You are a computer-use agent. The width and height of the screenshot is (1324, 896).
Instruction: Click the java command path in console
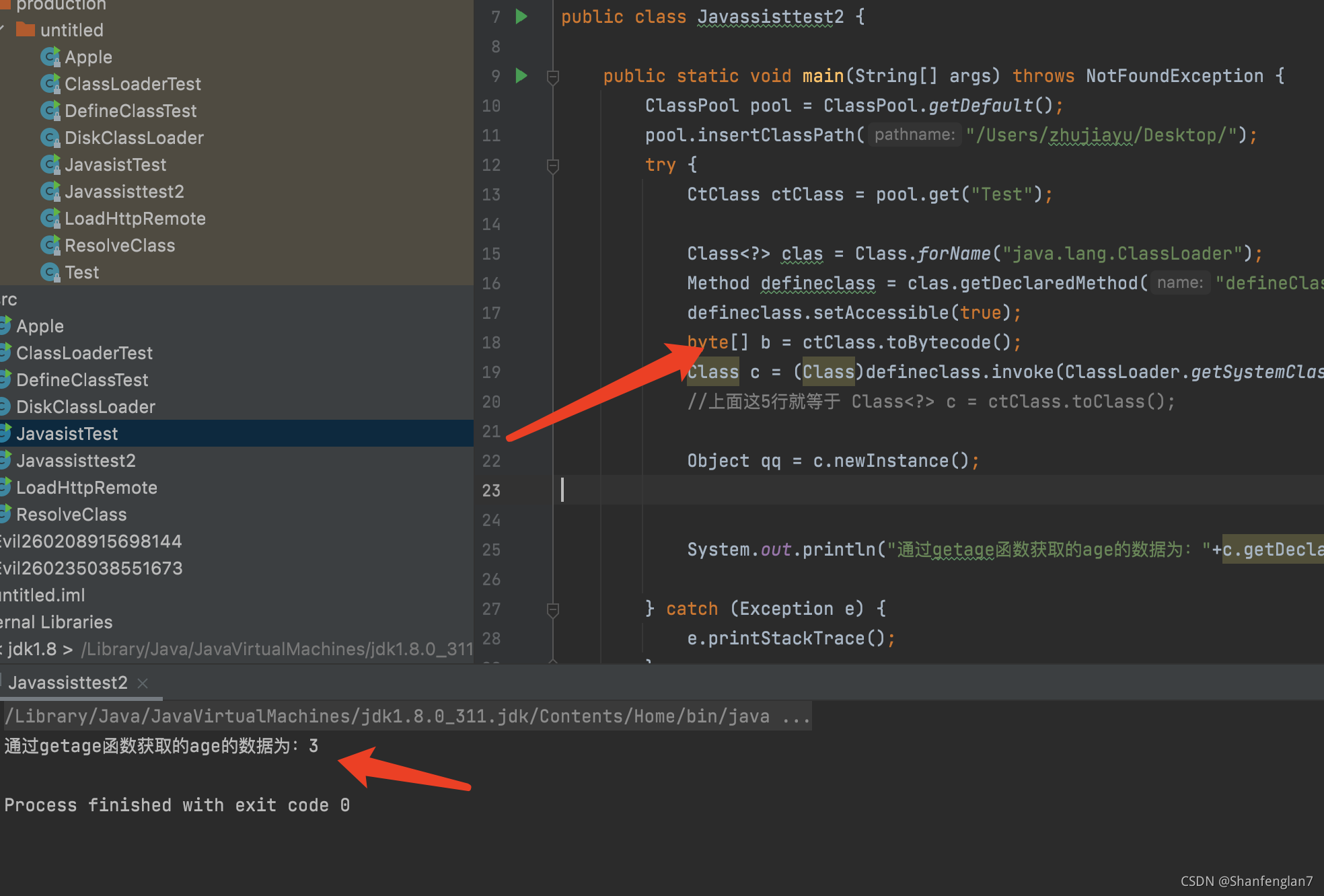[x=387, y=716]
